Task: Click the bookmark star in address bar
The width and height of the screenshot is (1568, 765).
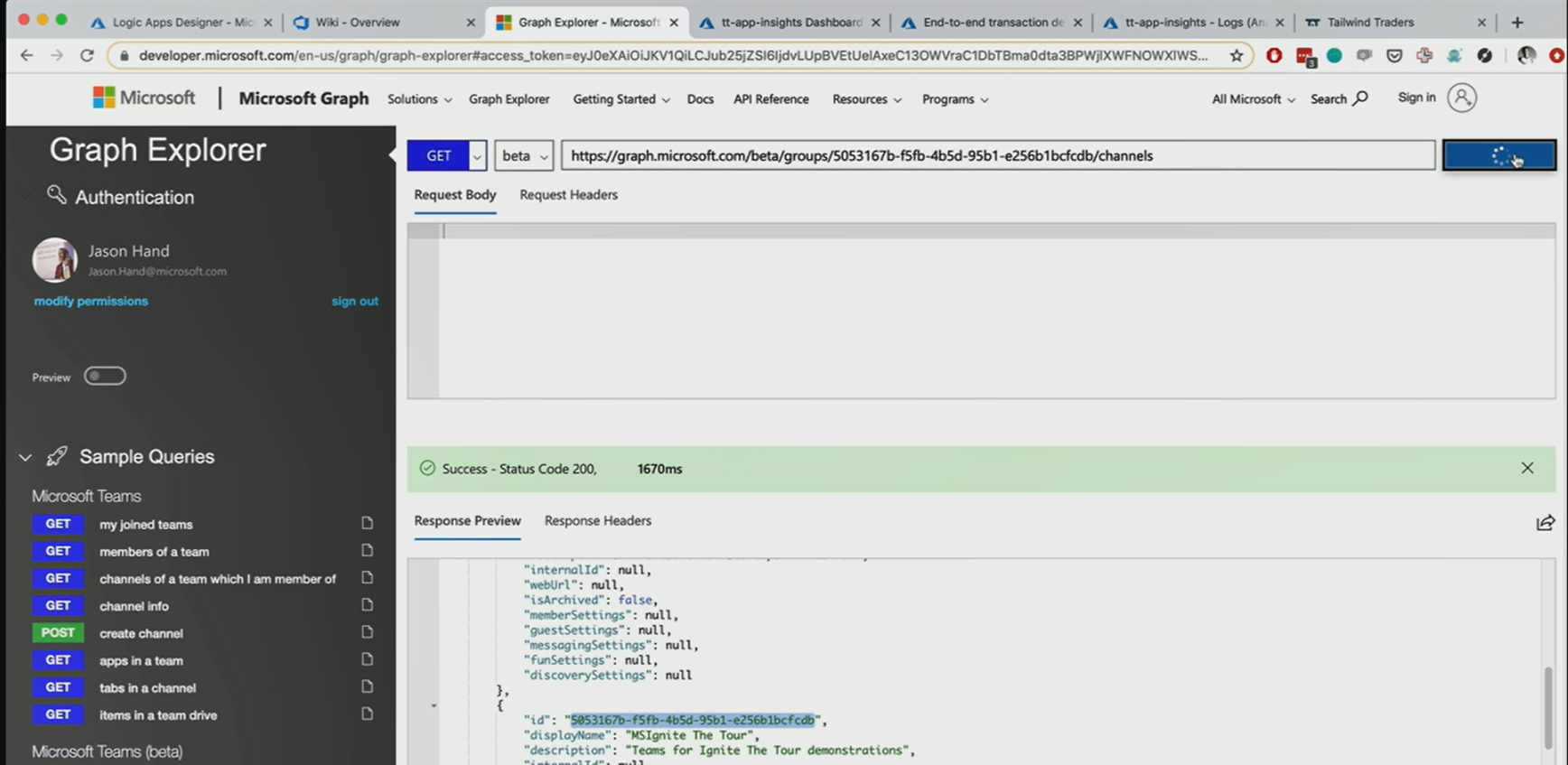Action: 1237,56
